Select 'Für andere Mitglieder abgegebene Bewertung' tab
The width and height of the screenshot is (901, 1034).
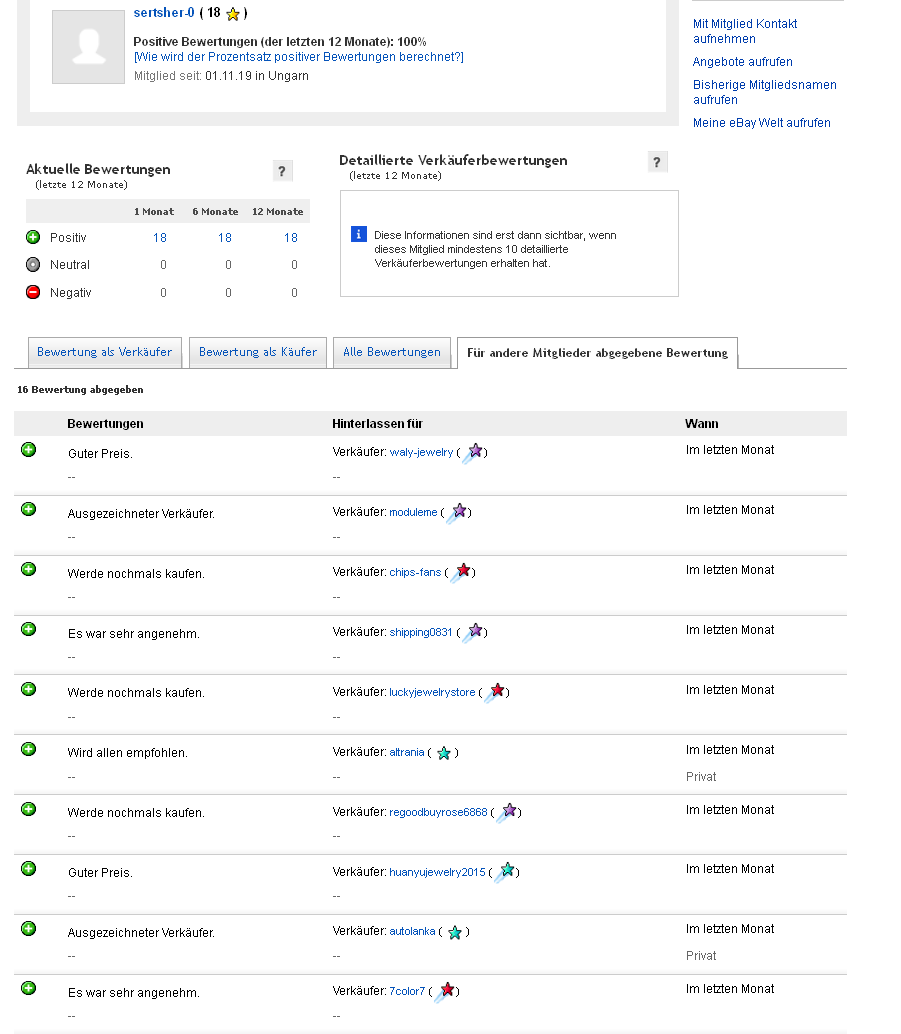click(x=598, y=353)
